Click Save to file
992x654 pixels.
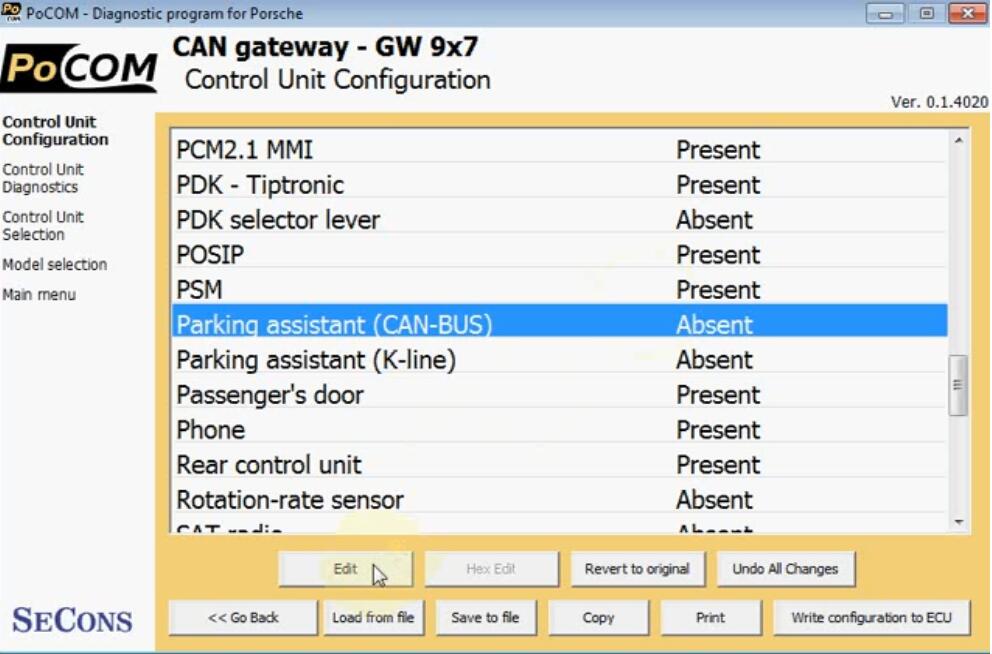pyautogui.click(x=485, y=617)
